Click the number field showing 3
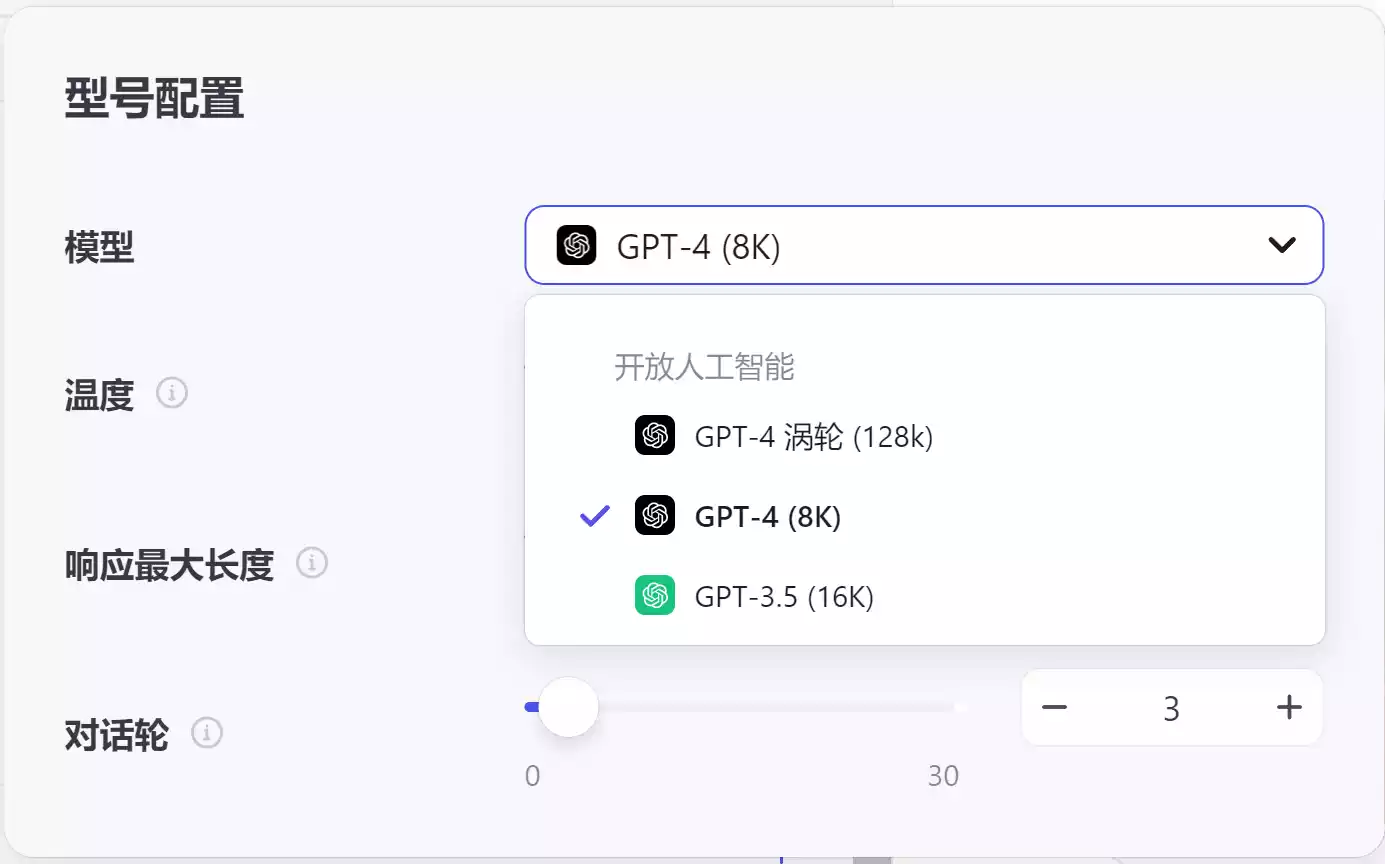Viewport: 1385px width, 864px height. tap(1171, 708)
